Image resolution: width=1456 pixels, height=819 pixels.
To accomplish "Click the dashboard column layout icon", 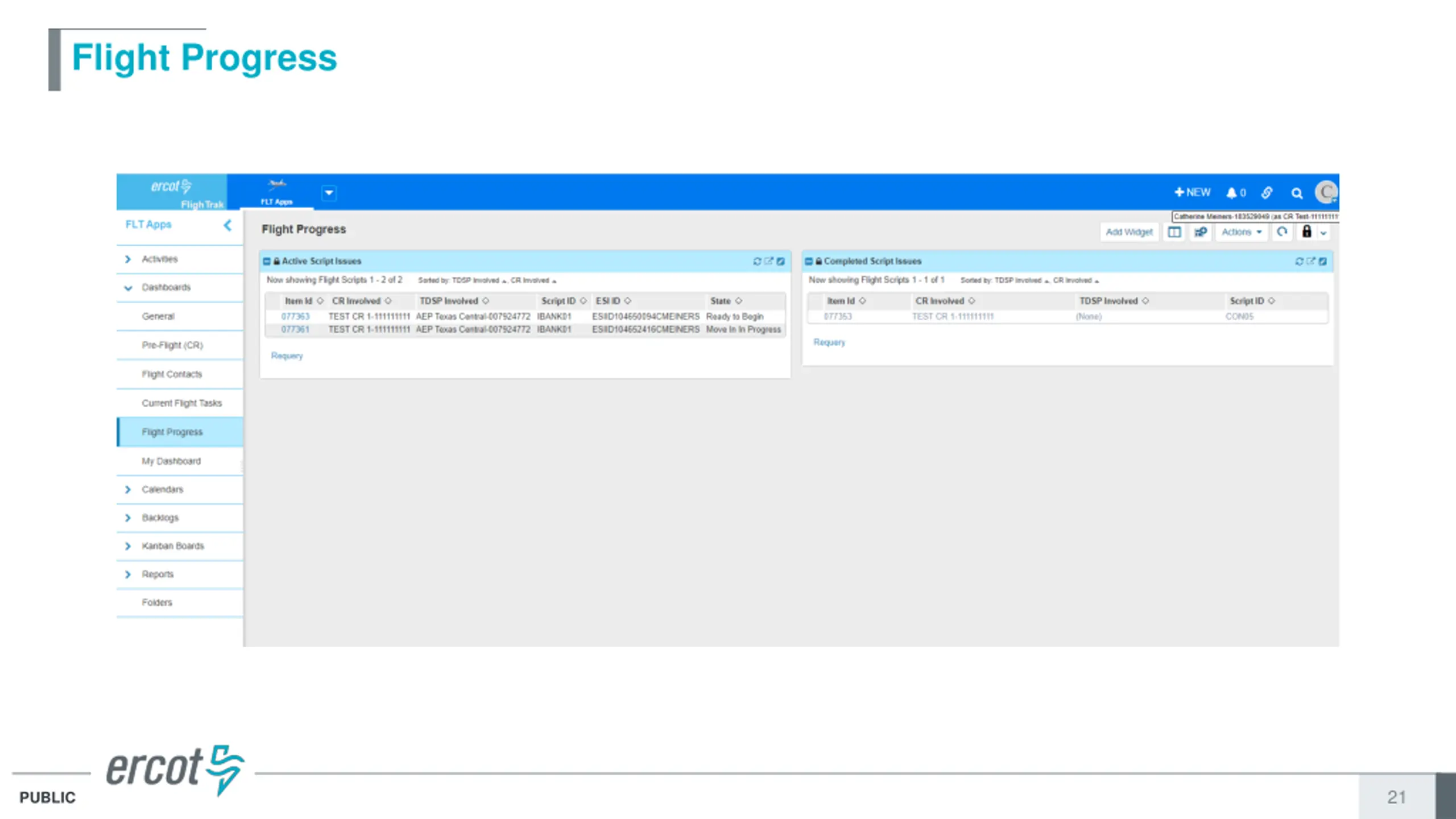I will click(x=1174, y=232).
